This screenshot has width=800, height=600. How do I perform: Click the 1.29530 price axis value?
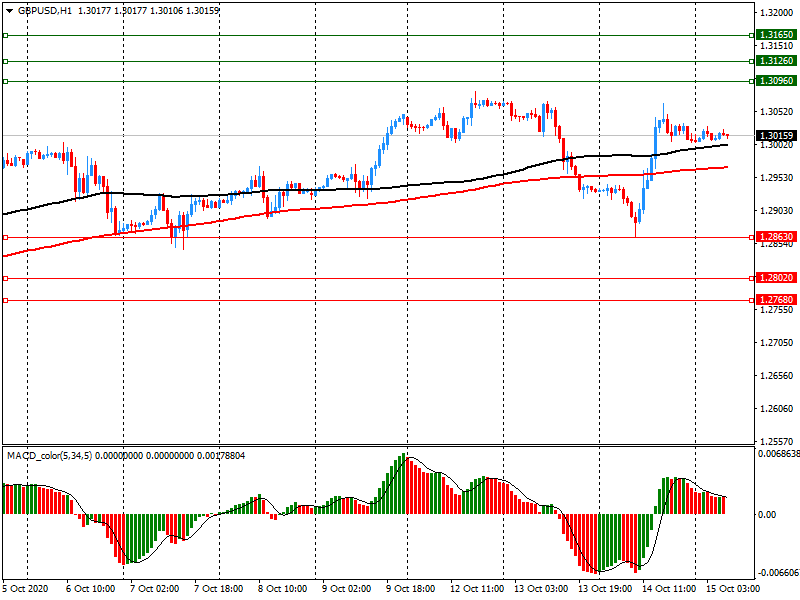776,178
